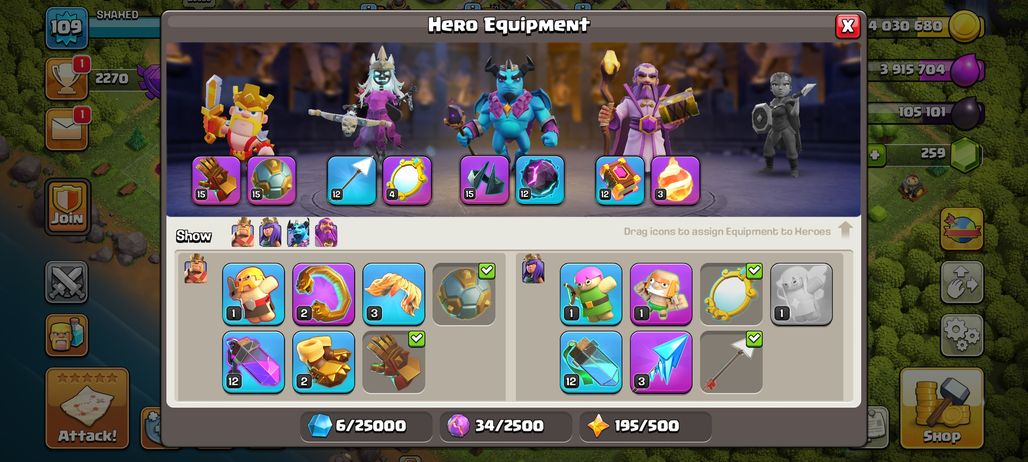
Task: Click the arrow next to Drag icons hint
Action: (x=845, y=230)
